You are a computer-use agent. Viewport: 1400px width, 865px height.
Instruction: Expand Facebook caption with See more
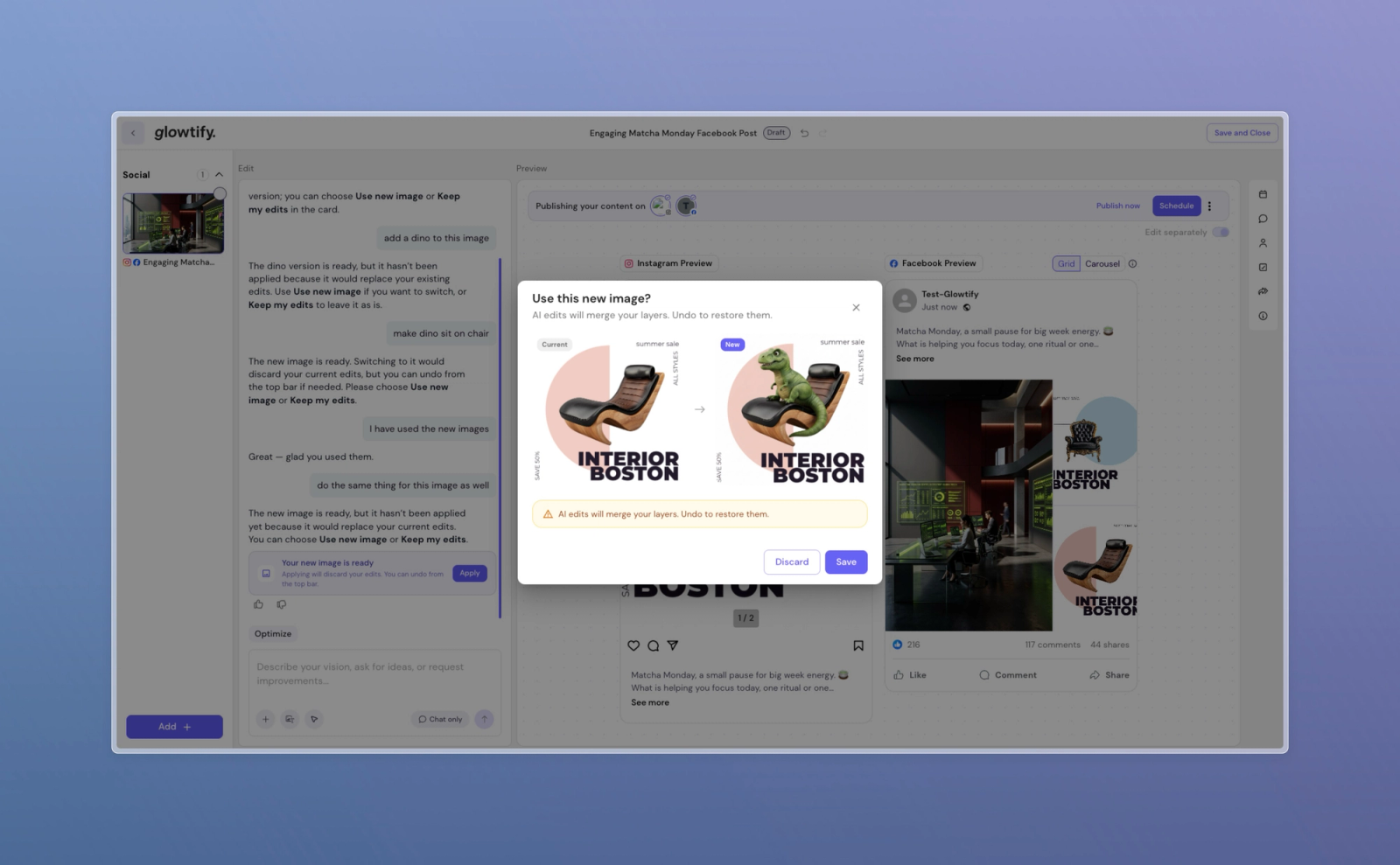point(914,359)
